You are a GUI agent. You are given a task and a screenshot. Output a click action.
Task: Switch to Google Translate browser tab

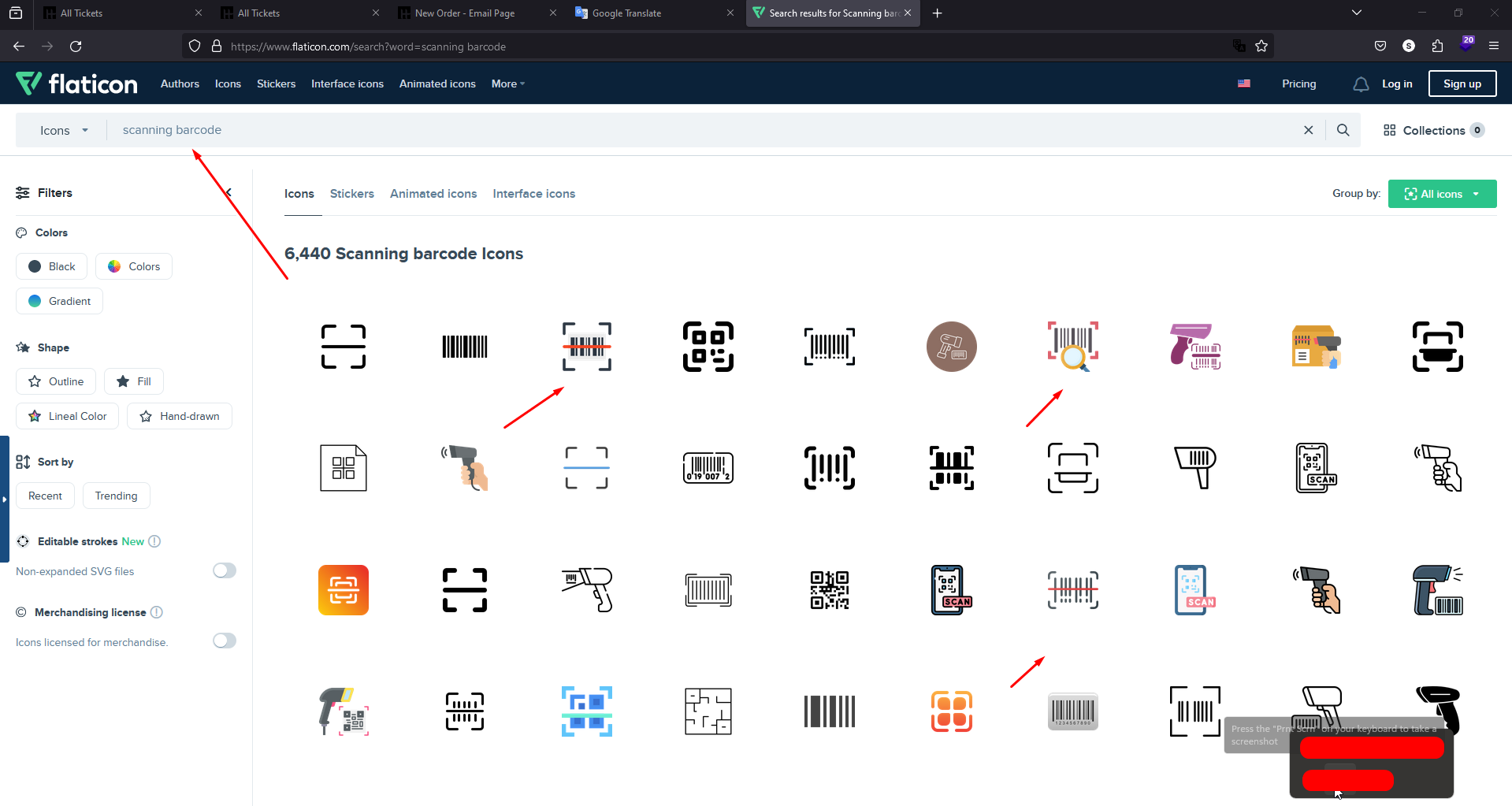coord(655,13)
